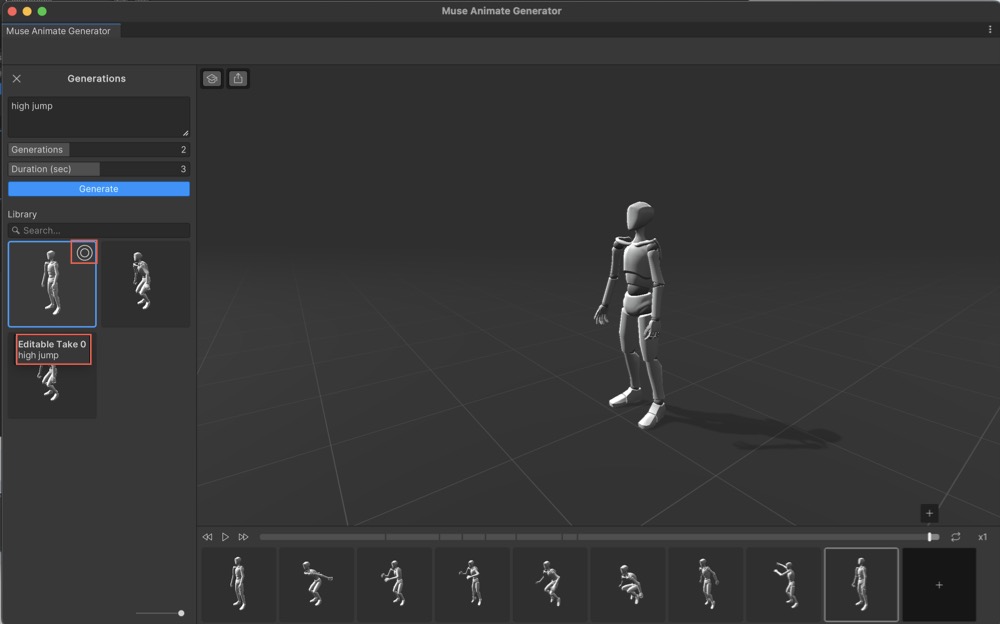
Task: Open the three-dot window options menu
Action: 989,30
